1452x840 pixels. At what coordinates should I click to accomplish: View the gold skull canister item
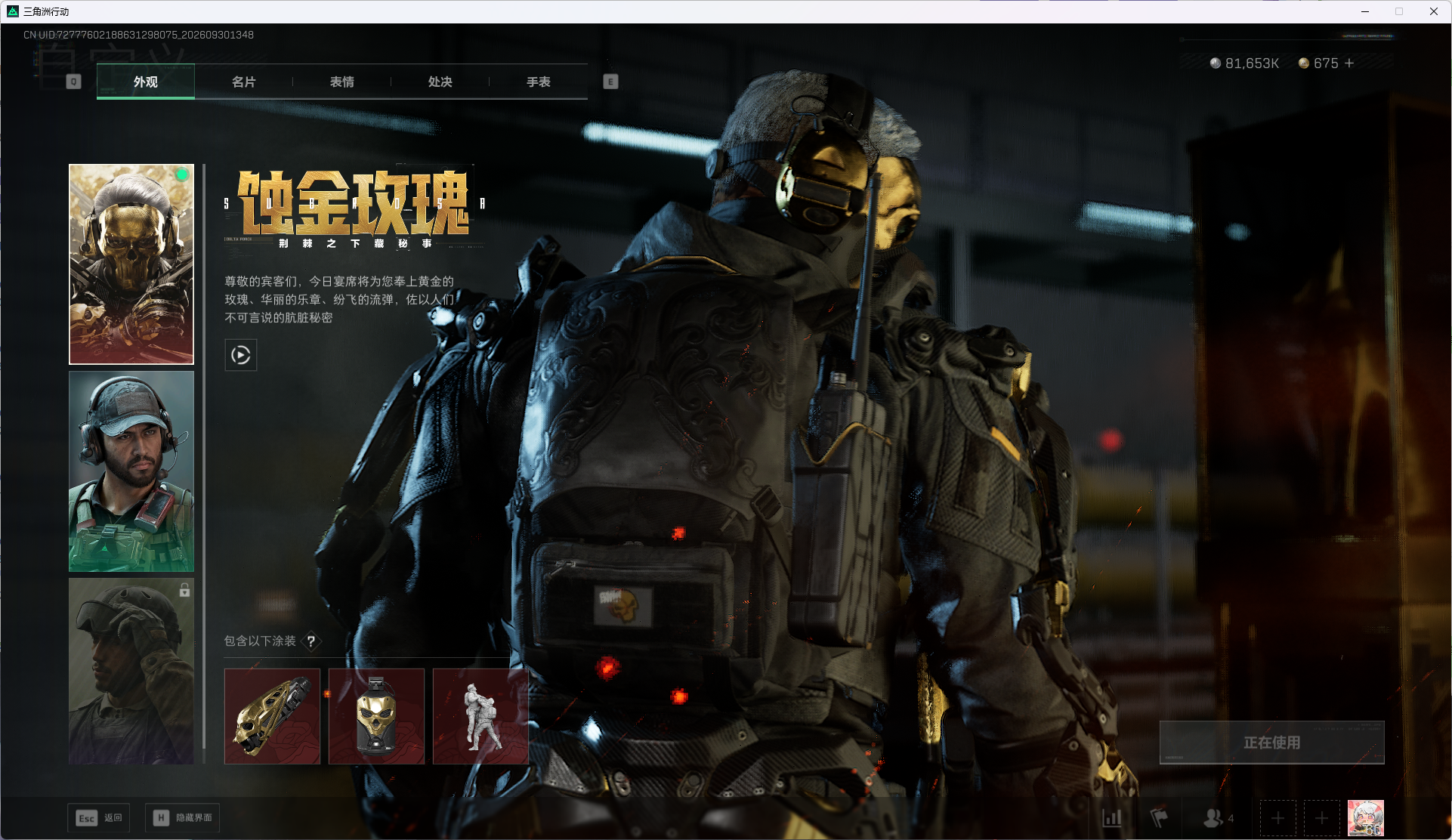click(x=377, y=716)
